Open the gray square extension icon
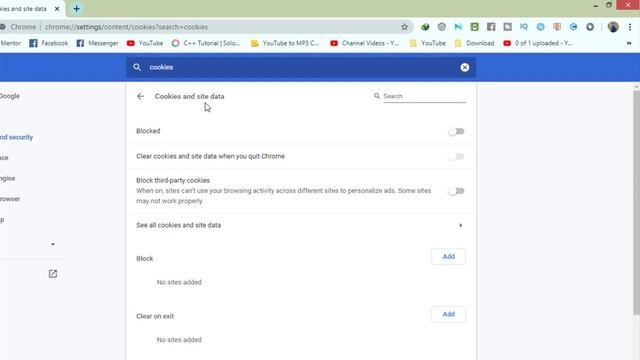 507,27
